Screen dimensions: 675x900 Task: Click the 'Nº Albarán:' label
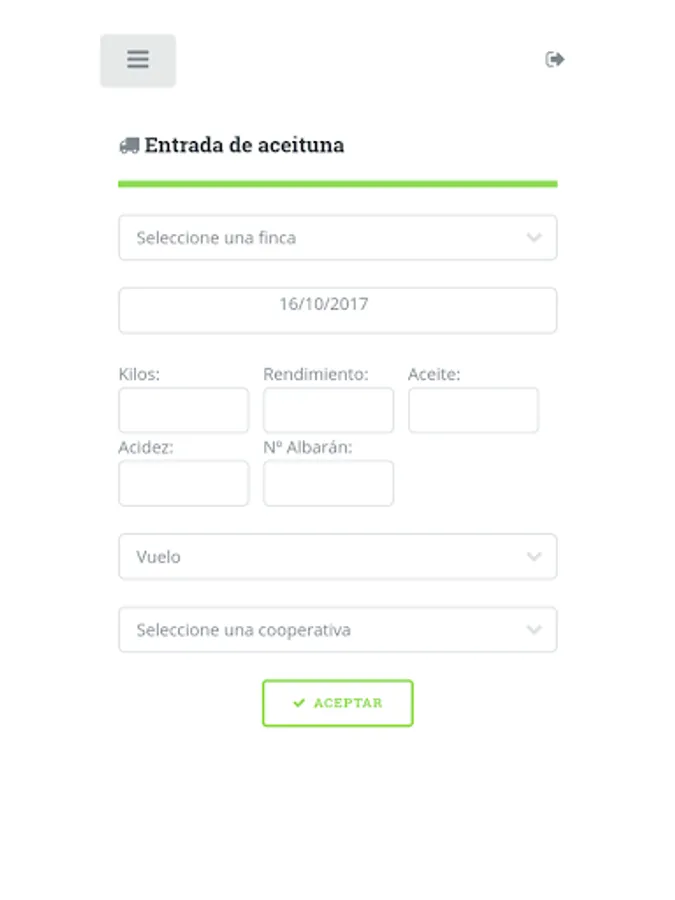coord(307,448)
